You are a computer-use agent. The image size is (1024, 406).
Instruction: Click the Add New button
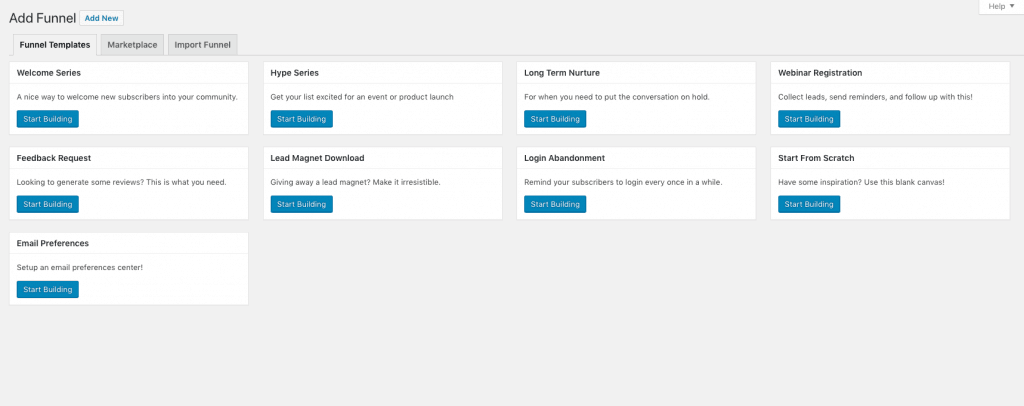pos(101,18)
